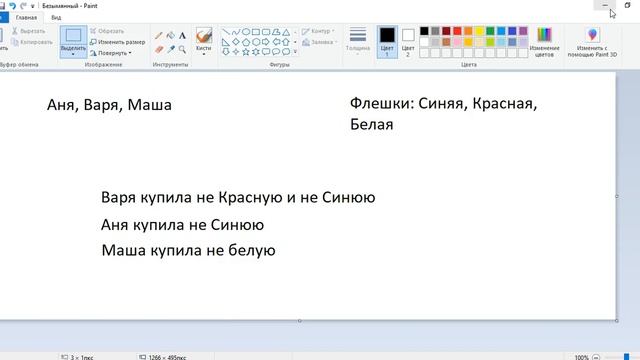Switch to the Вид tab
Image resolution: width=640 pixels, height=360 pixels.
click(x=56, y=18)
